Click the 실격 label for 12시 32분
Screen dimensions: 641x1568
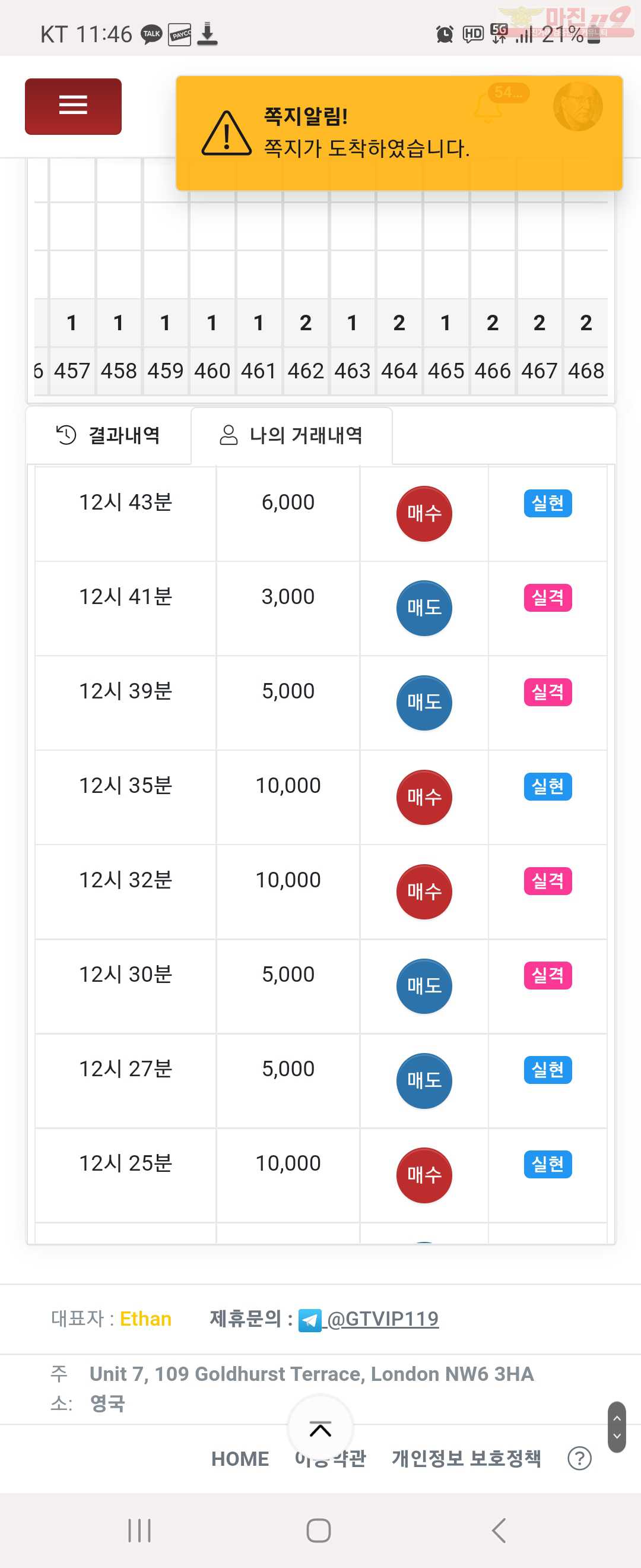pos(548,881)
